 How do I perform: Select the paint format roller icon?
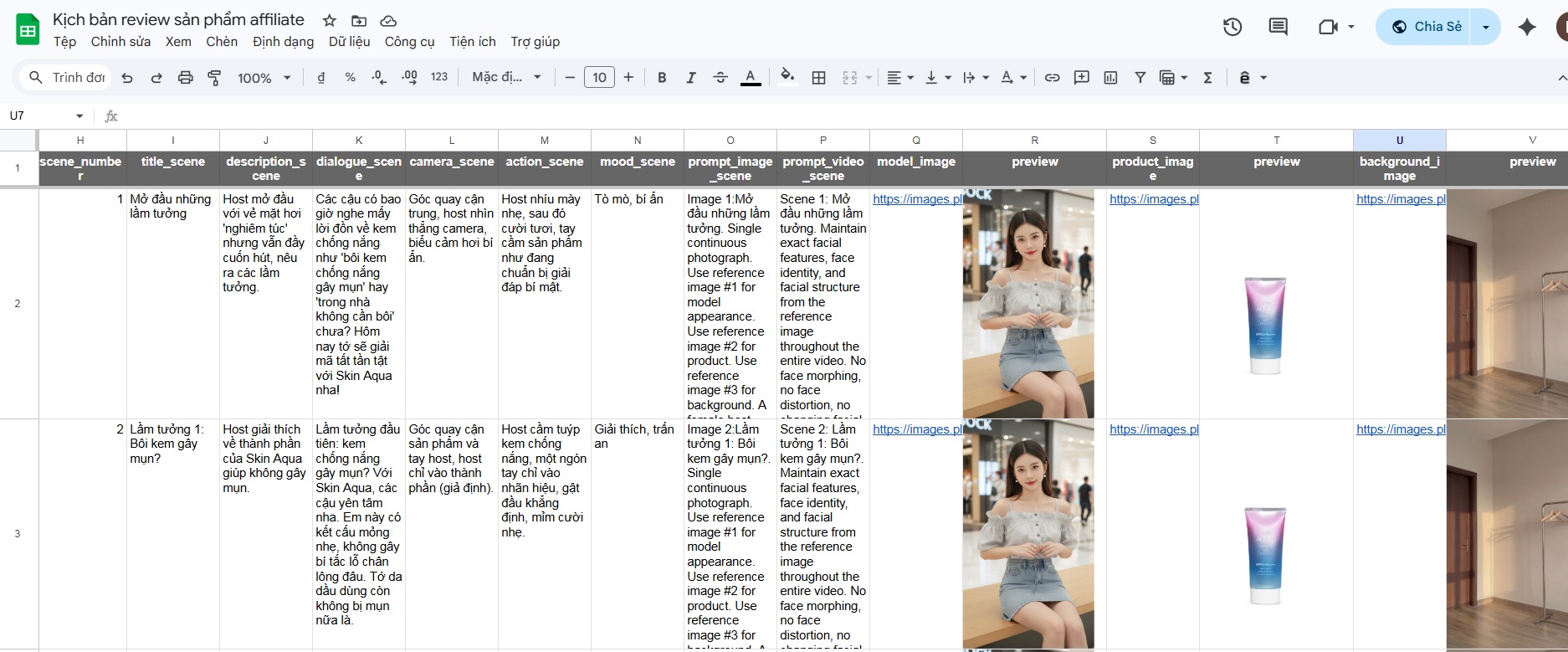click(214, 78)
